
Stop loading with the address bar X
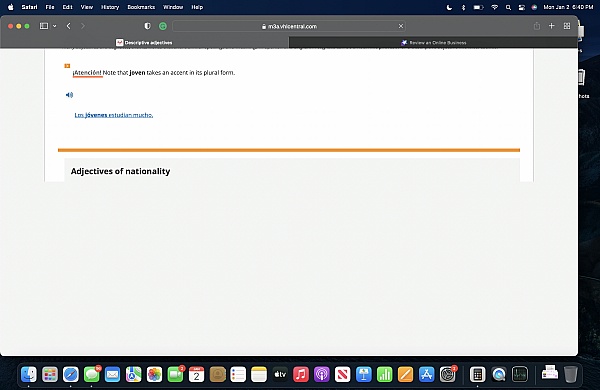click(401, 26)
